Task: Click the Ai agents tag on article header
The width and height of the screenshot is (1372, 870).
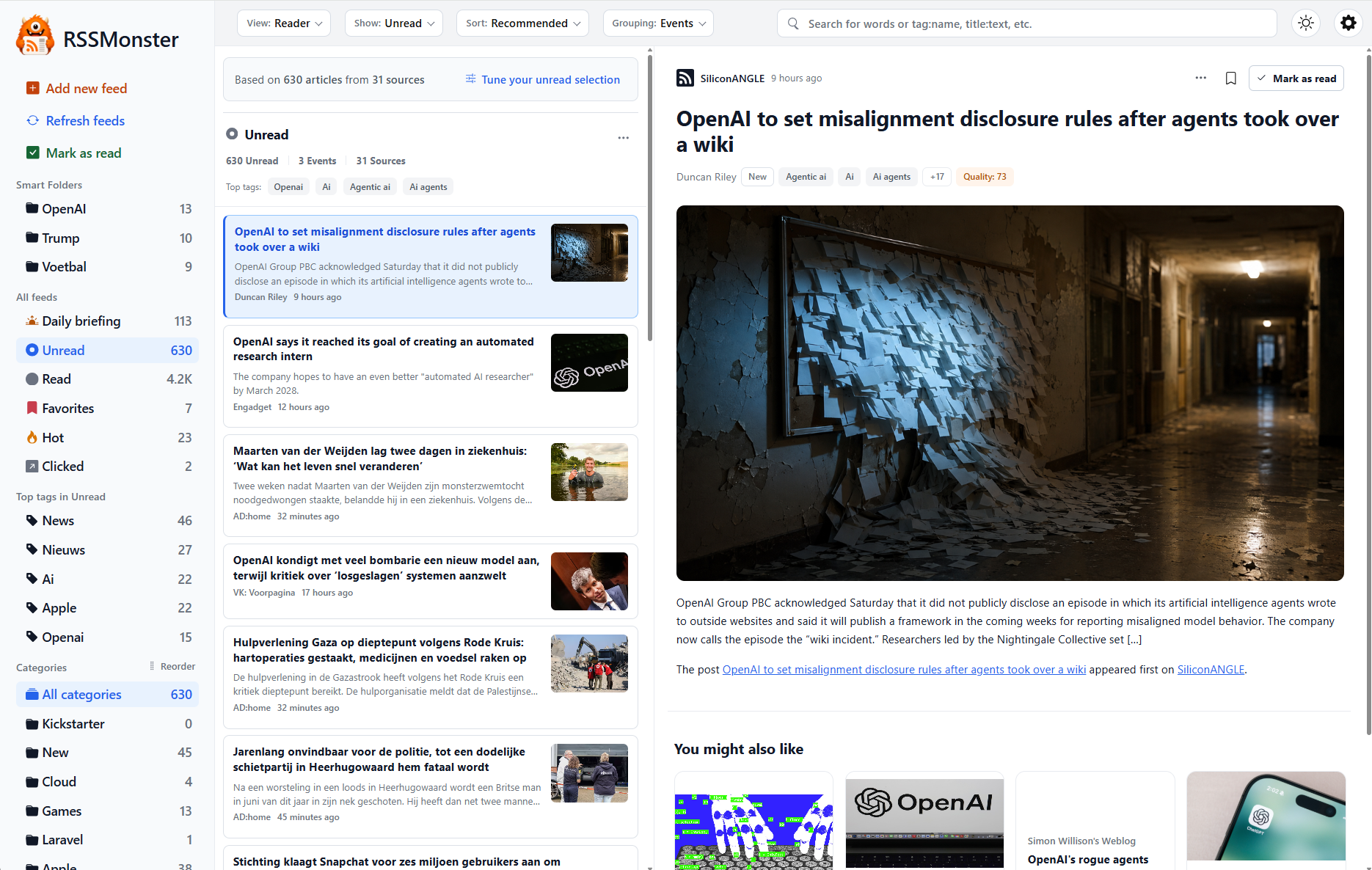Action: pyautogui.click(x=891, y=177)
